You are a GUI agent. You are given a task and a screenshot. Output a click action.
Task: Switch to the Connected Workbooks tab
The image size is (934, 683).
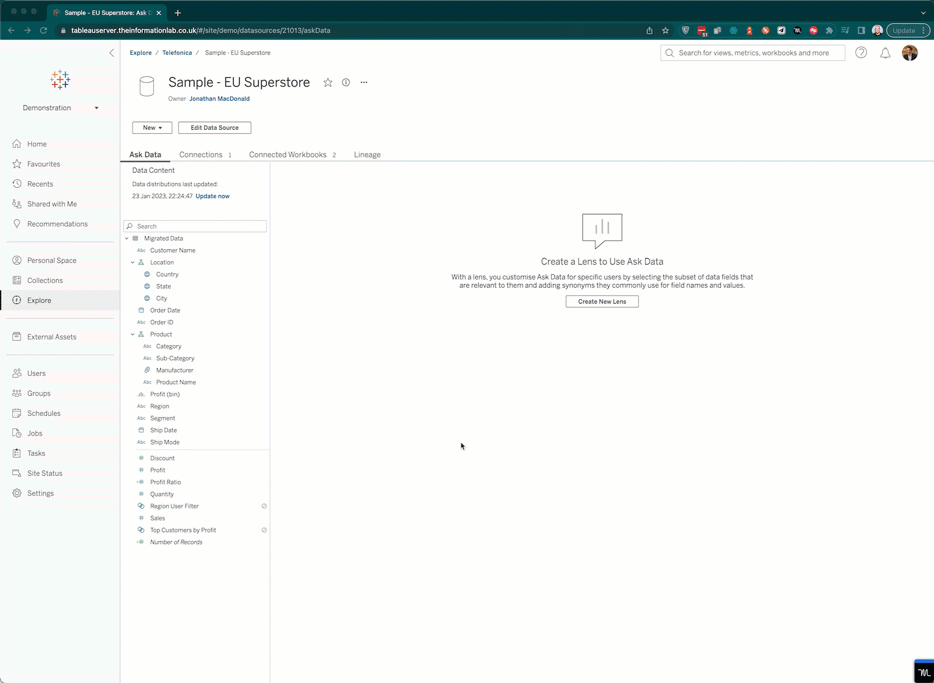292,155
